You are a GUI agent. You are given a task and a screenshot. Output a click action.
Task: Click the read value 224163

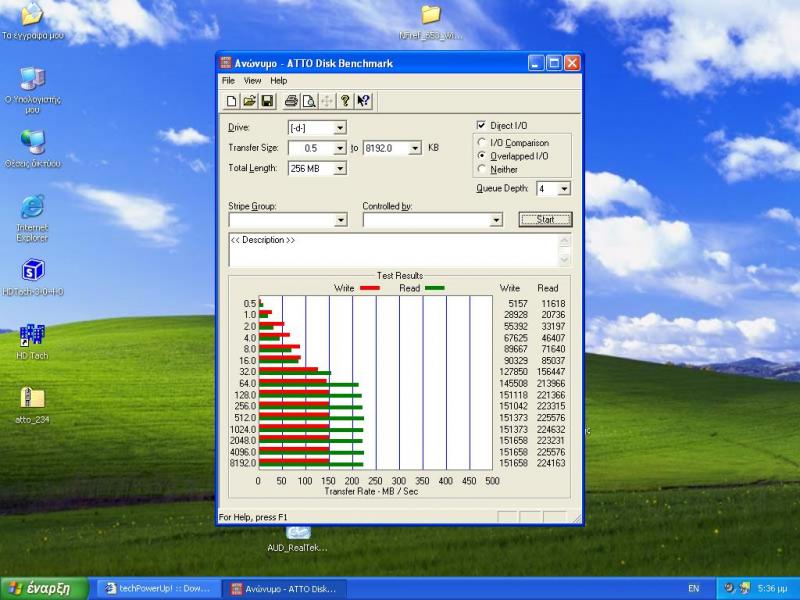pos(551,463)
